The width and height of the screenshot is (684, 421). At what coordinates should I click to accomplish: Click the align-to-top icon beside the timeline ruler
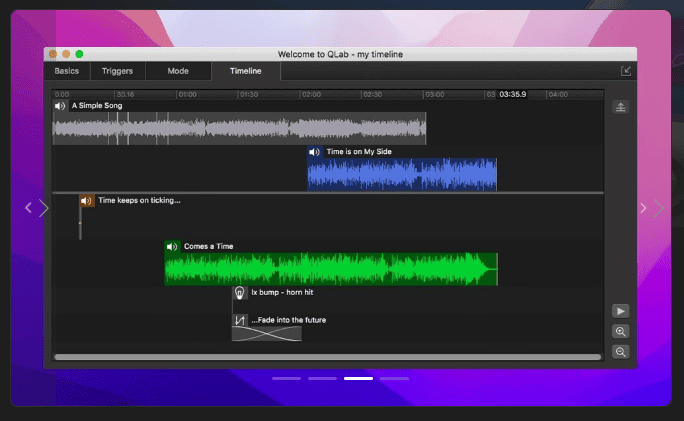click(x=621, y=107)
